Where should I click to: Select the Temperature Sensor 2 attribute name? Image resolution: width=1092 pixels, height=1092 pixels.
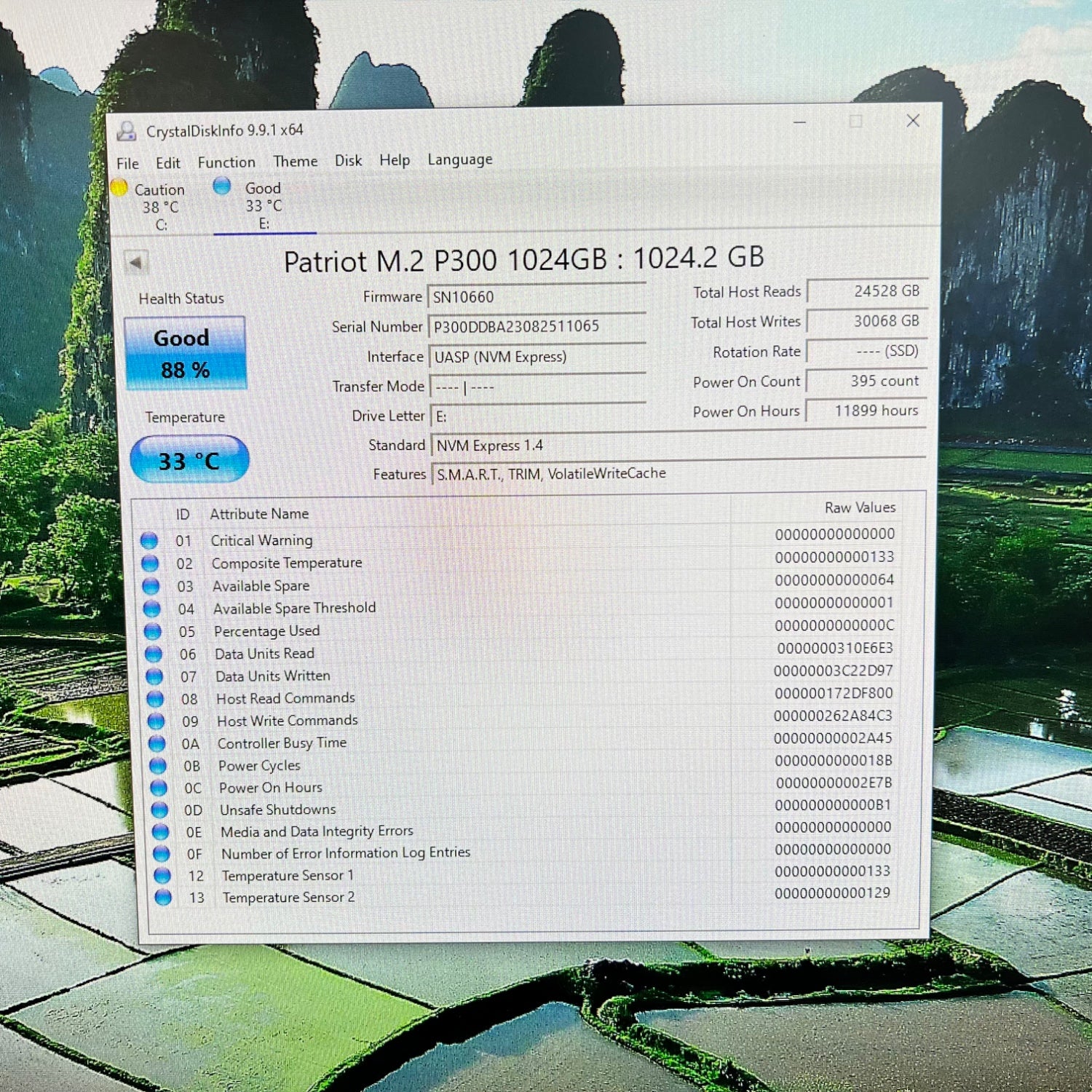click(x=289, y=898)
